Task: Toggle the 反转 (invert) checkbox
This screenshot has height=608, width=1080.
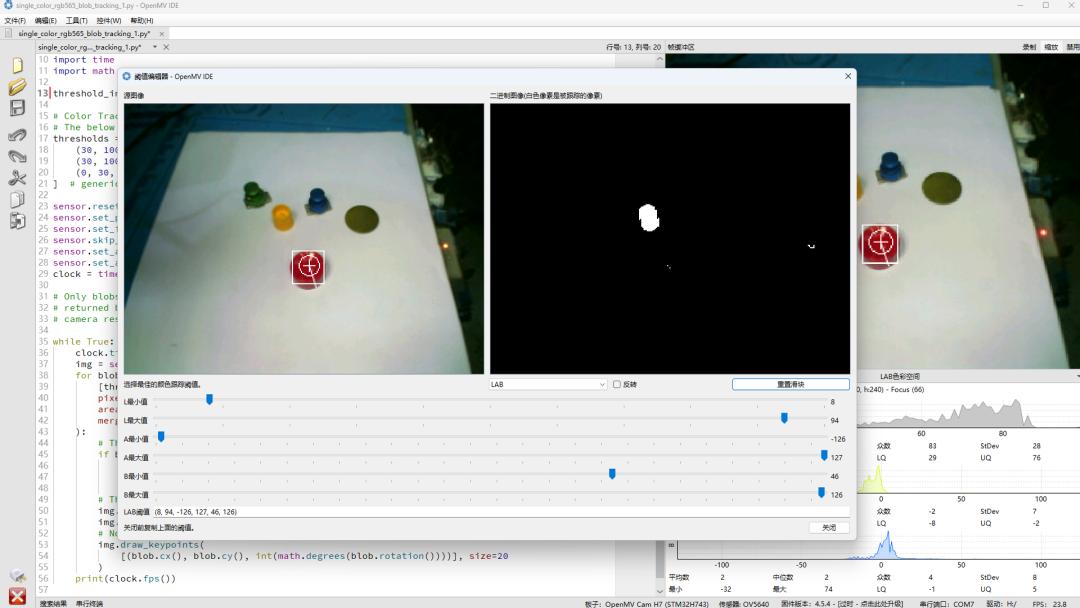Action: pyautogui.click(x=617, y=384)
